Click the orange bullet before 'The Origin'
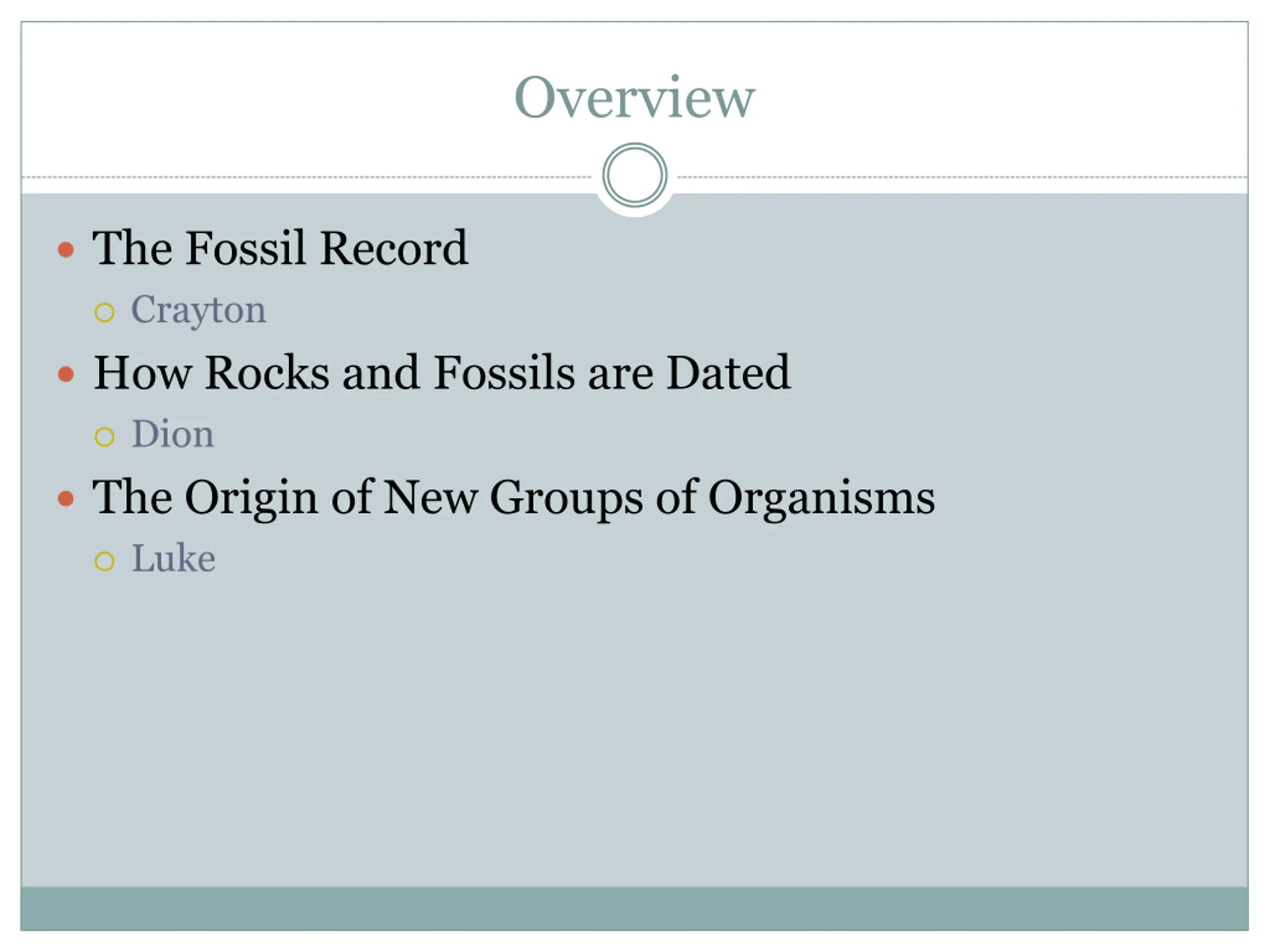Viewport: 1270px width, 952px height. pyautogui.click(x=66, y=499)
